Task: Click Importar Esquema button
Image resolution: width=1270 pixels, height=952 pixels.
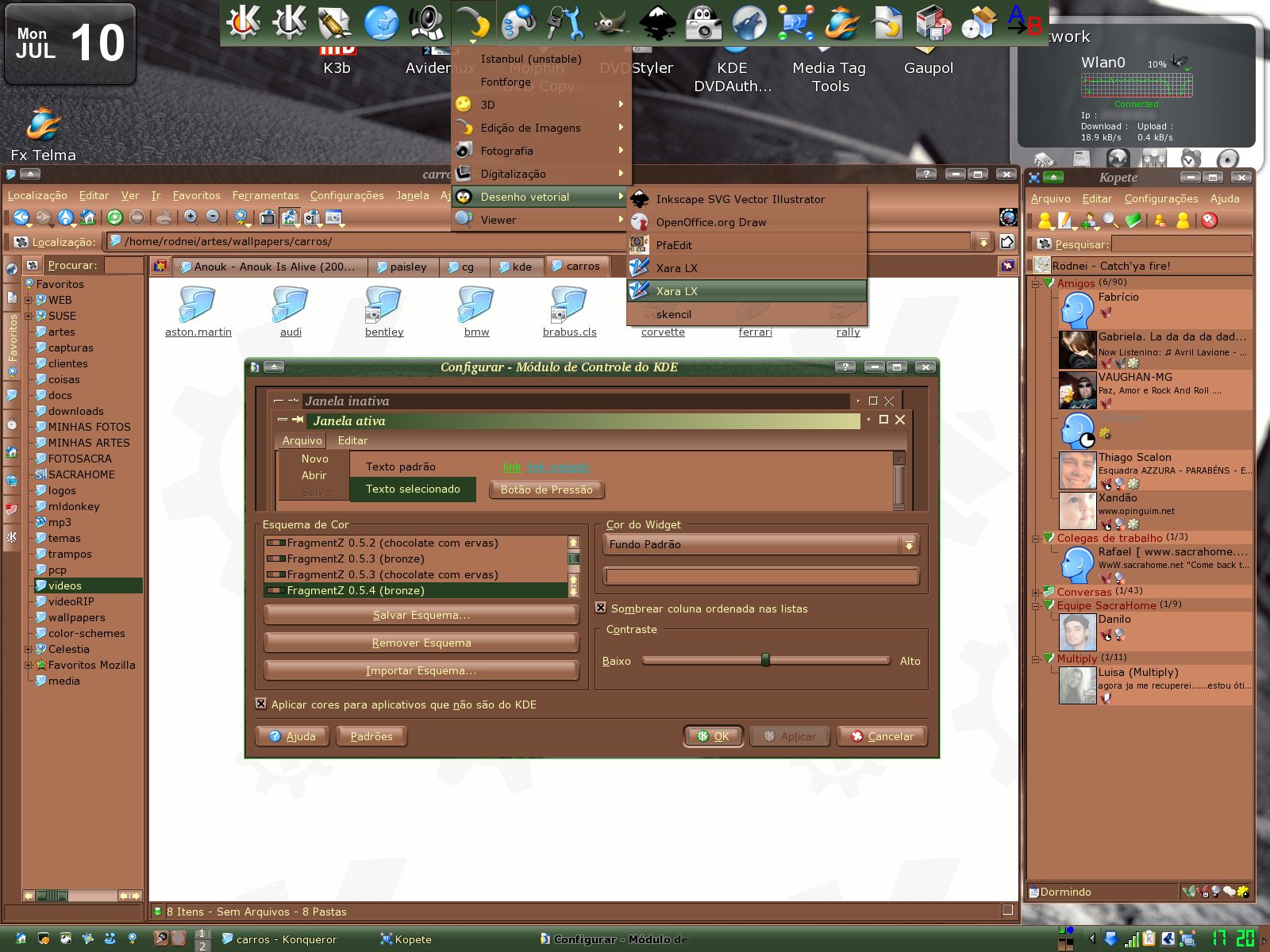Action: click(421, 670)
